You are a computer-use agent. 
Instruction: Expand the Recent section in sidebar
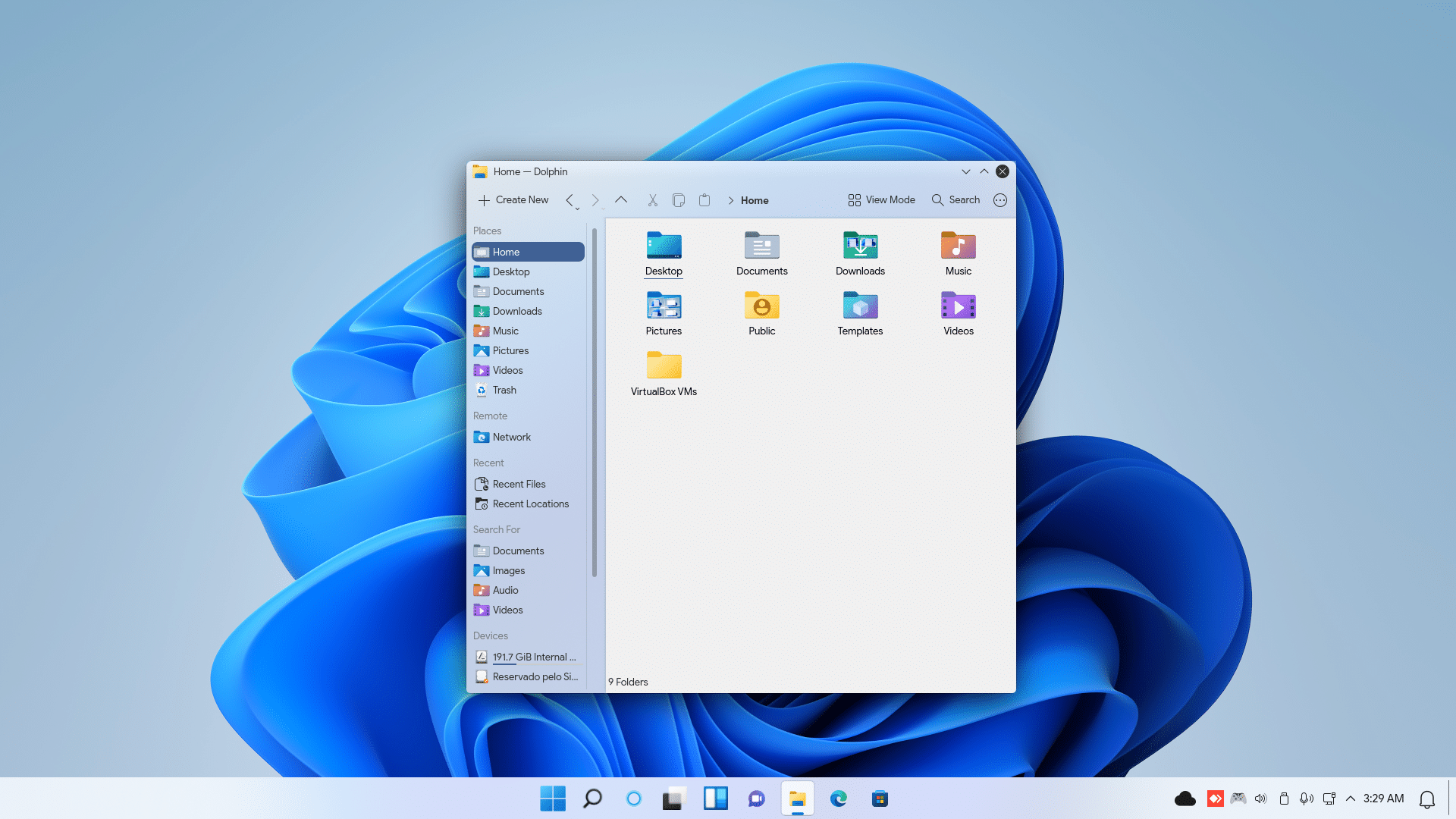click(488, 462)
